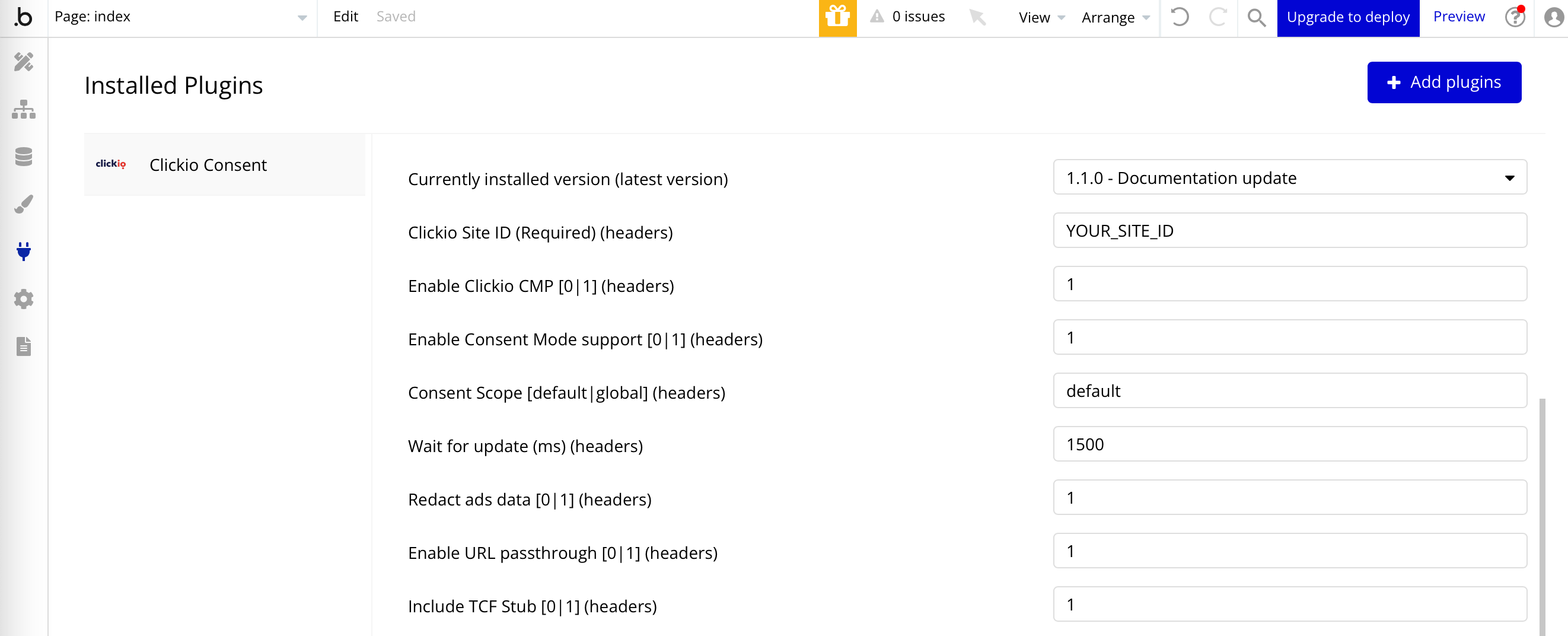Image resolution: width=1568 pixels, height=636 pixels.
Task: Click the Clickio Site ID field
Action: [x=1289, y=231]
